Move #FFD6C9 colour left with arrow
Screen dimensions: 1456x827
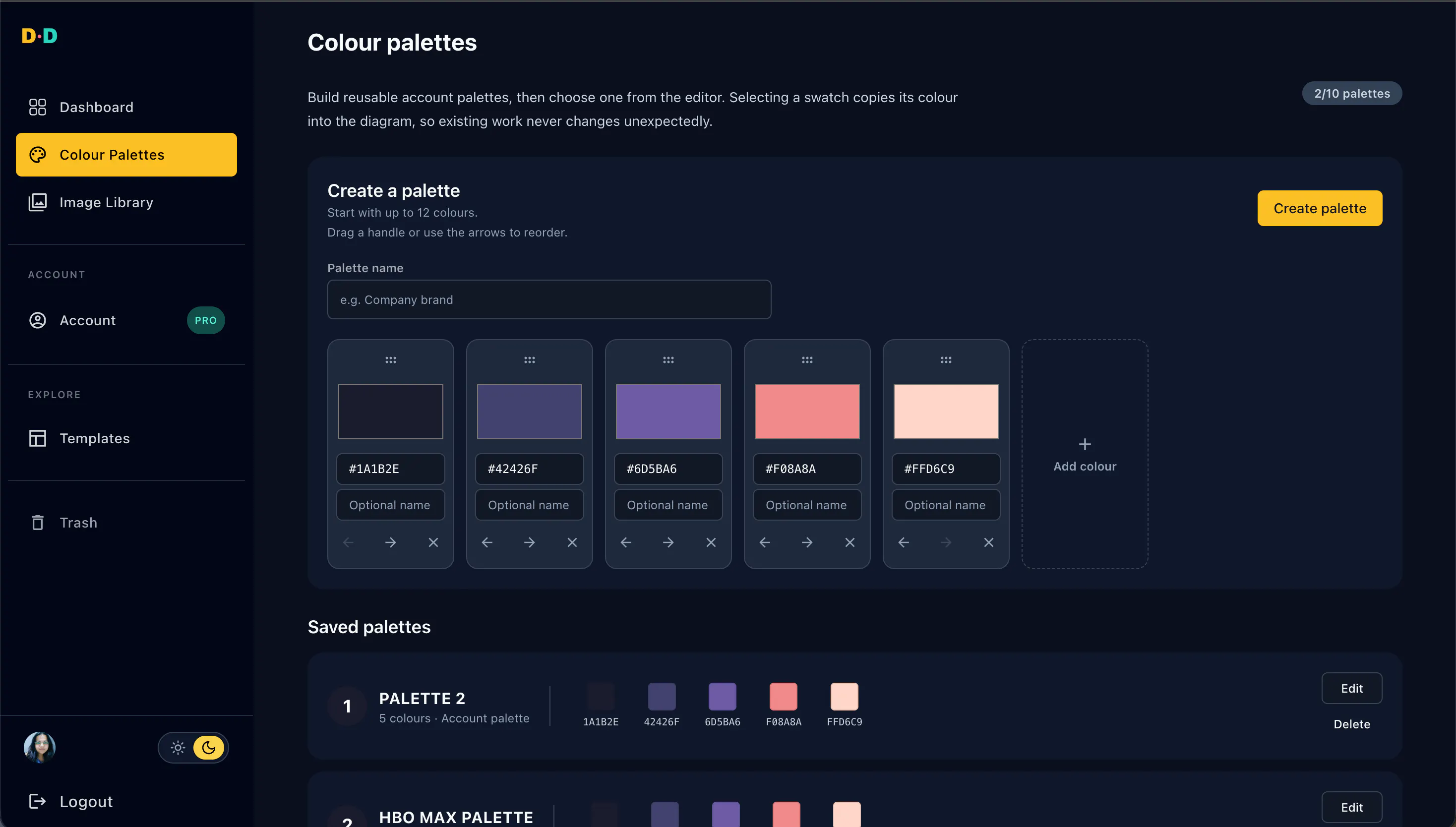904,542
